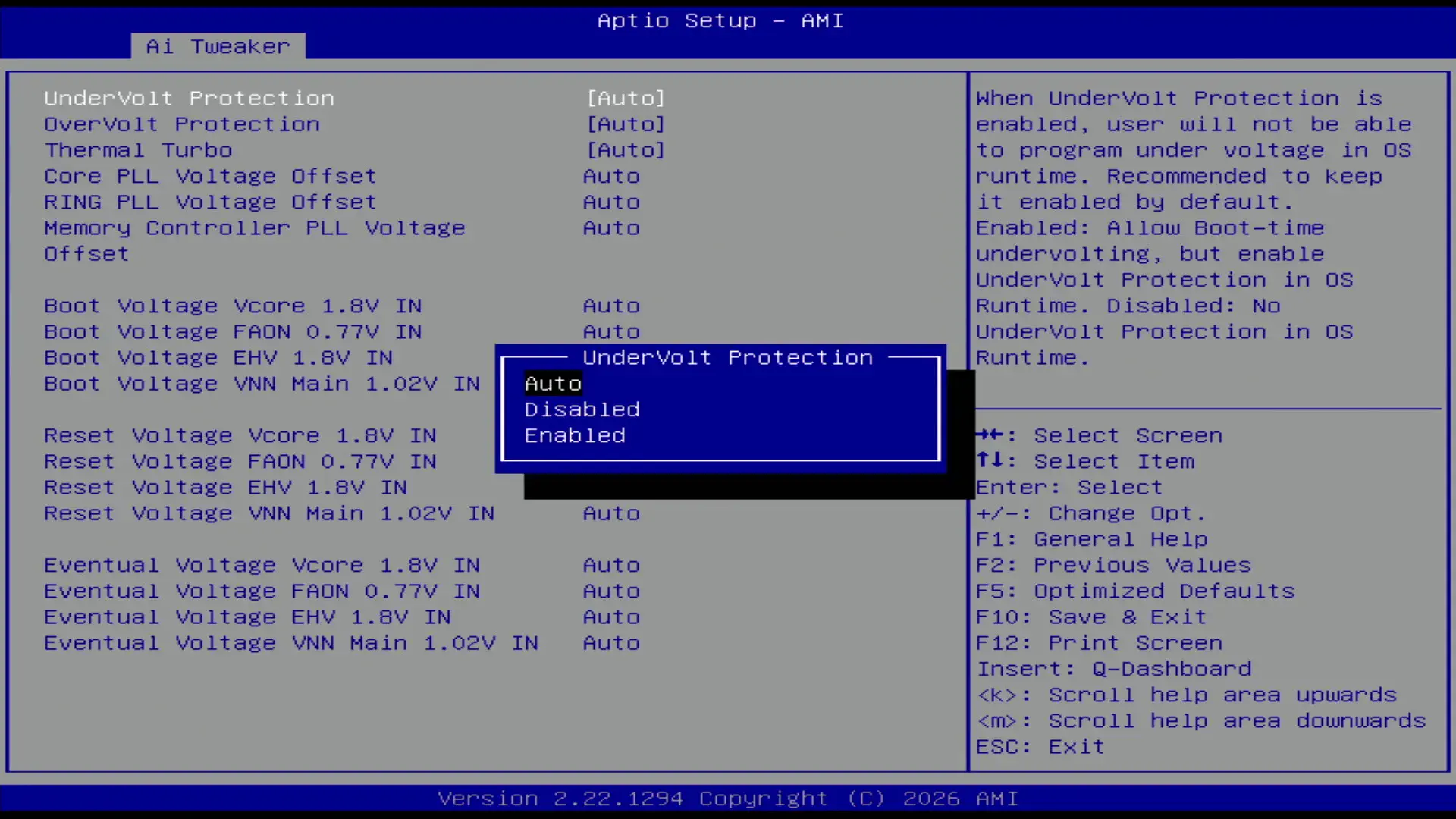
Task: Click Eventual Voltage VNN Main Auto value
Action: (611, 643)
